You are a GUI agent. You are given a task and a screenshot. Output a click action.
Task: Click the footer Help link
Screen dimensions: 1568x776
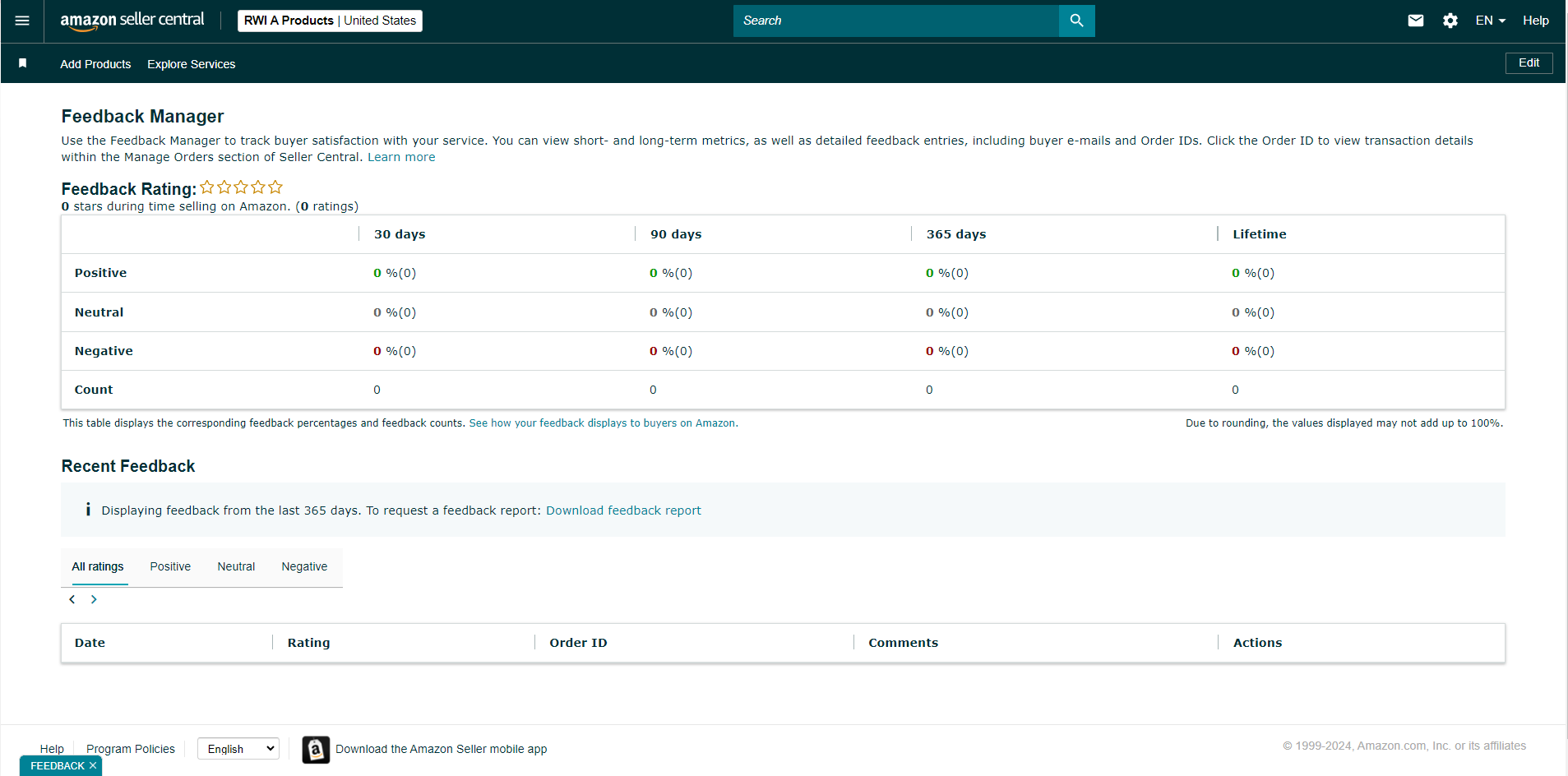52,749
